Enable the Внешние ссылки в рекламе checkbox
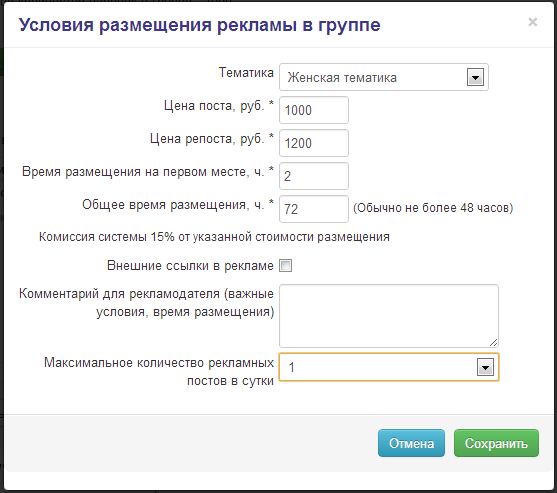Image resolution: width=557 pixels, height=493 pixels. [286, 266]
